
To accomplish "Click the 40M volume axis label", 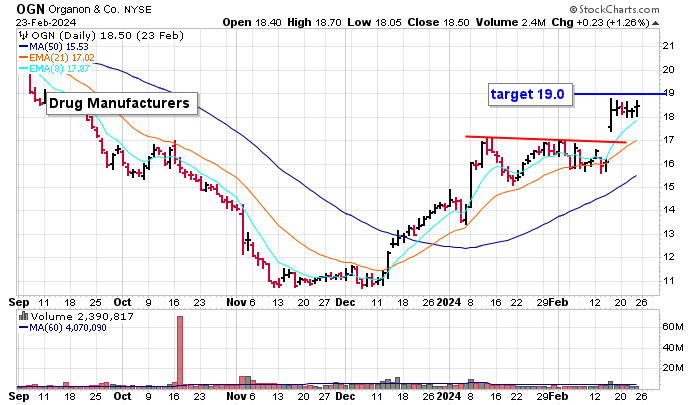I will (x=672, y=347).
